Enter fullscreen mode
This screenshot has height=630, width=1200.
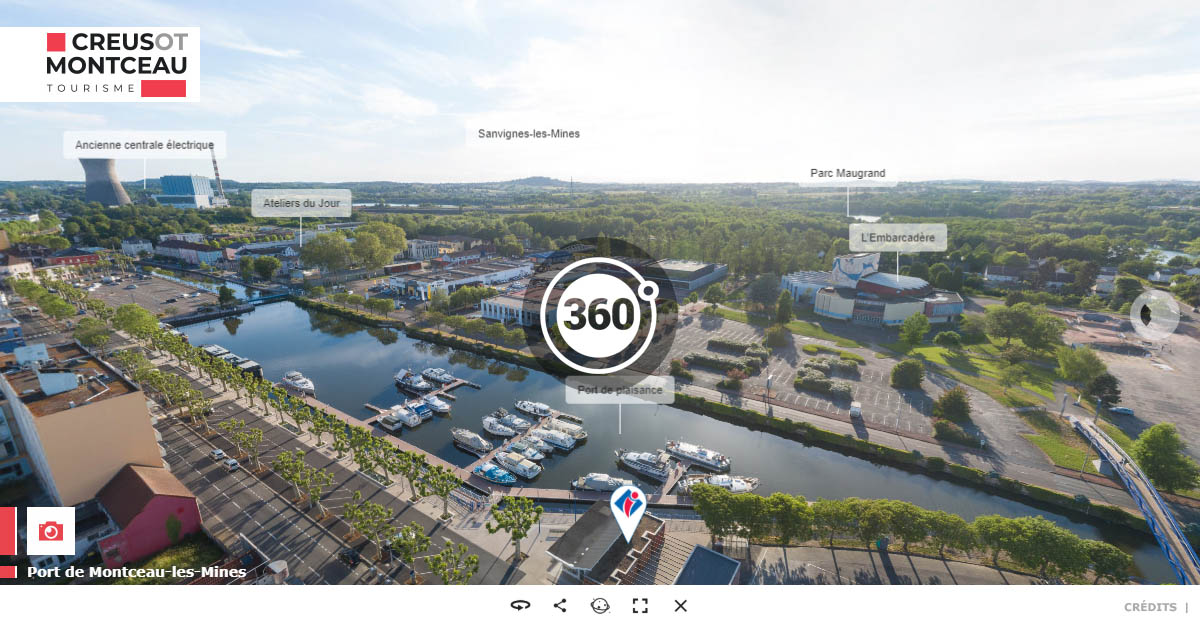click(640, 606)
